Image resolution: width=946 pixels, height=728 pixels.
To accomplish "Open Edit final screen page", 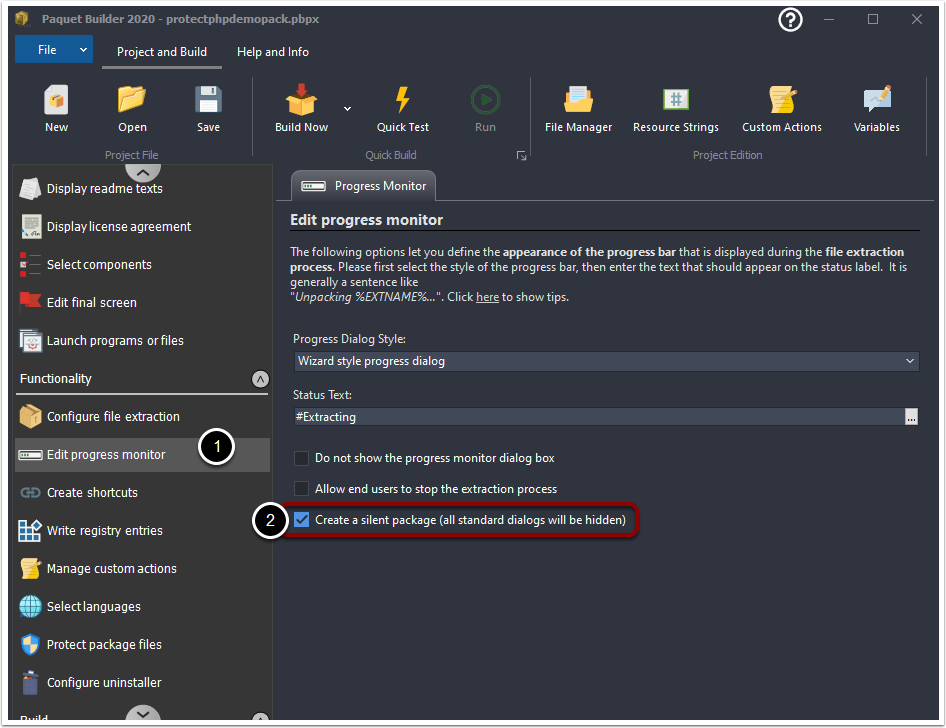I will coord(142,303).
